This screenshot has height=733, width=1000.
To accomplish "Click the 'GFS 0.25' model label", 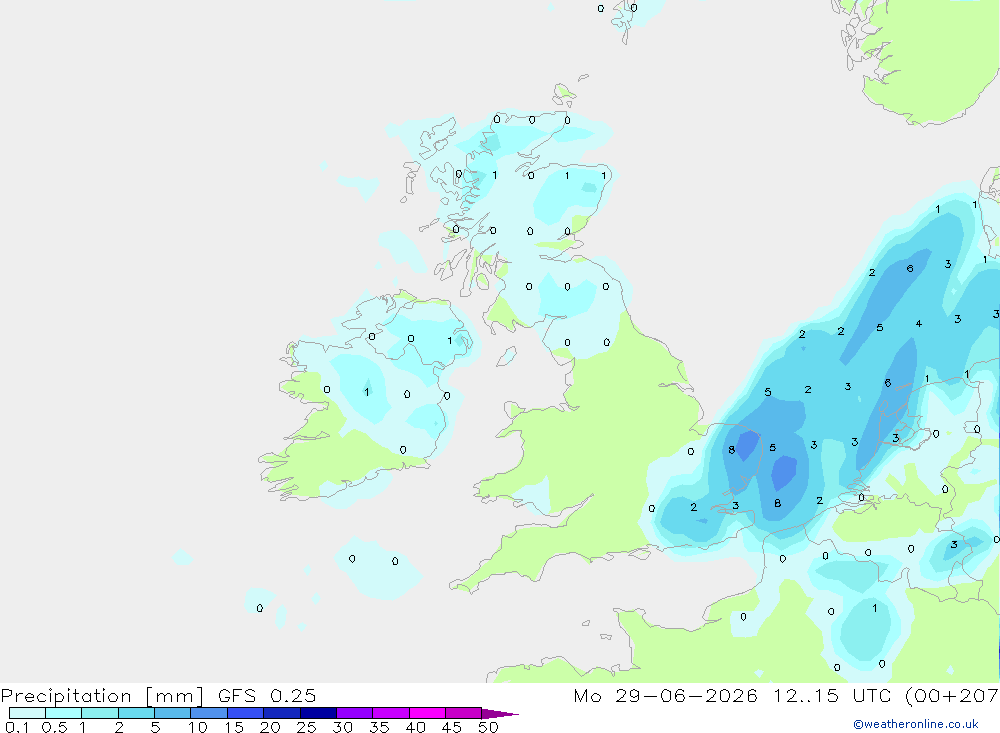I will (267, 696).
